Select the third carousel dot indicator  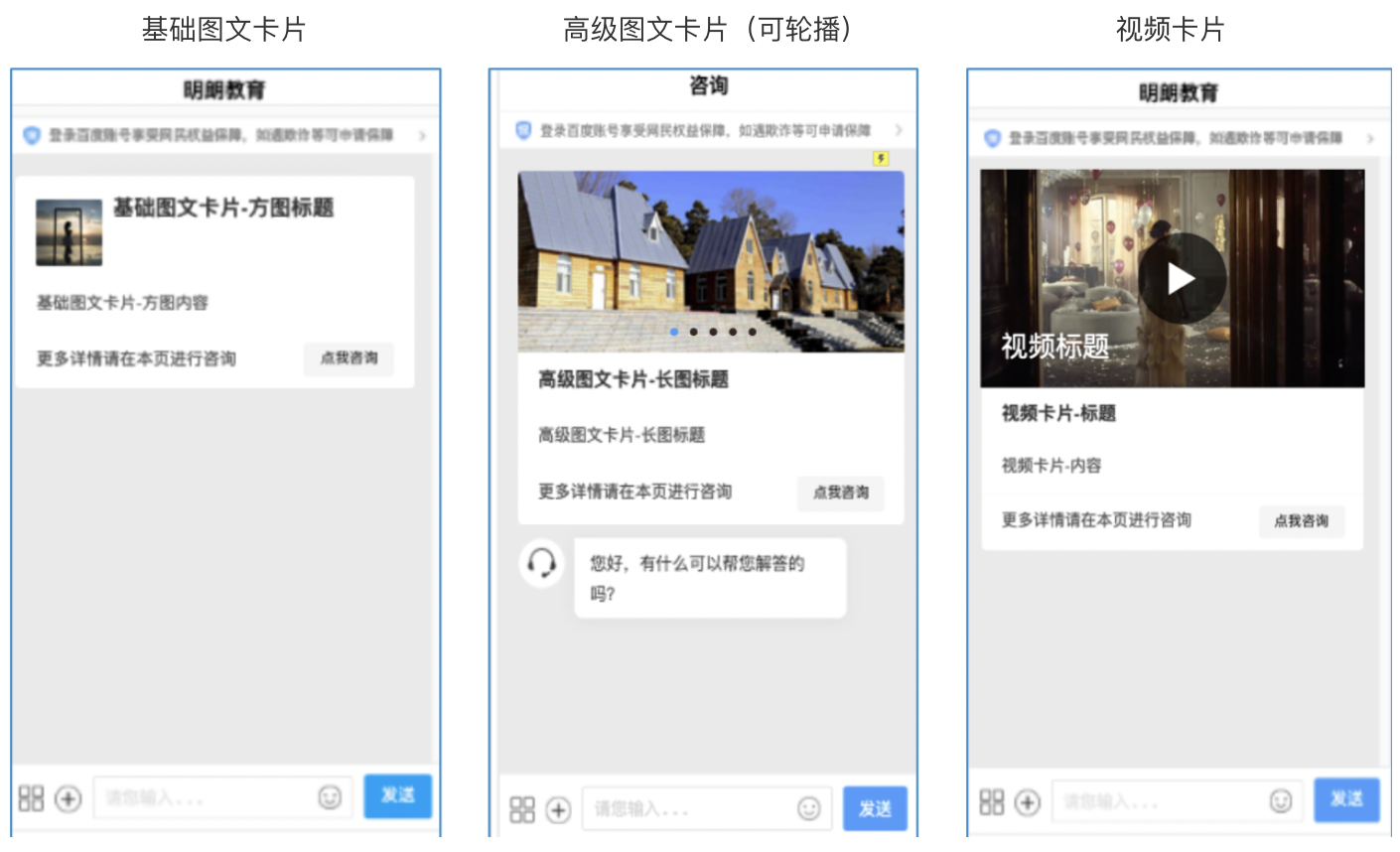pos(713,332)
